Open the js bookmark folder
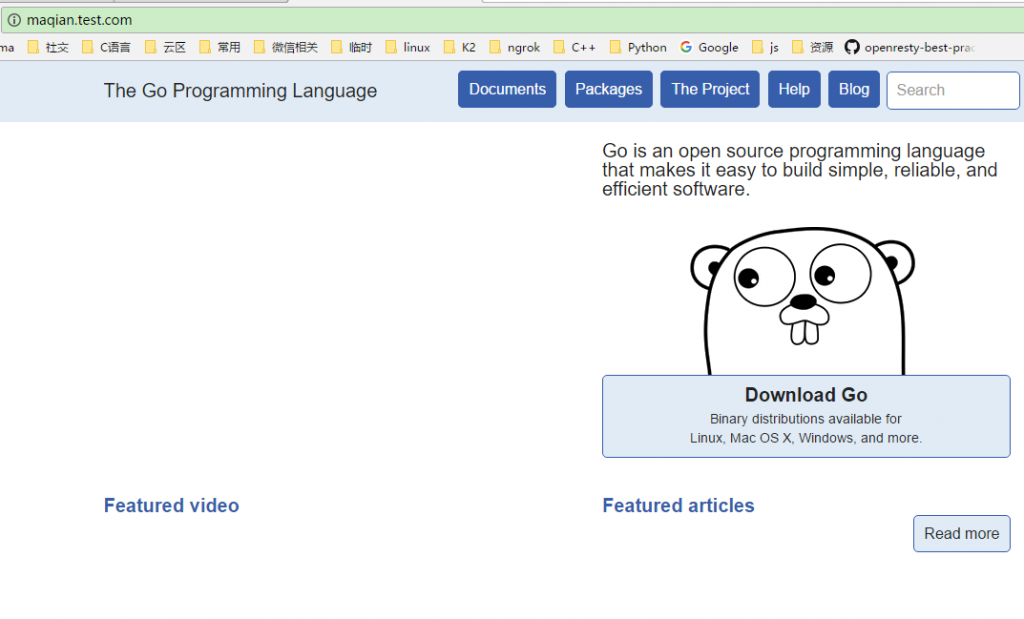Viewport: 1024px width, 619px height. tap(765, 47)
